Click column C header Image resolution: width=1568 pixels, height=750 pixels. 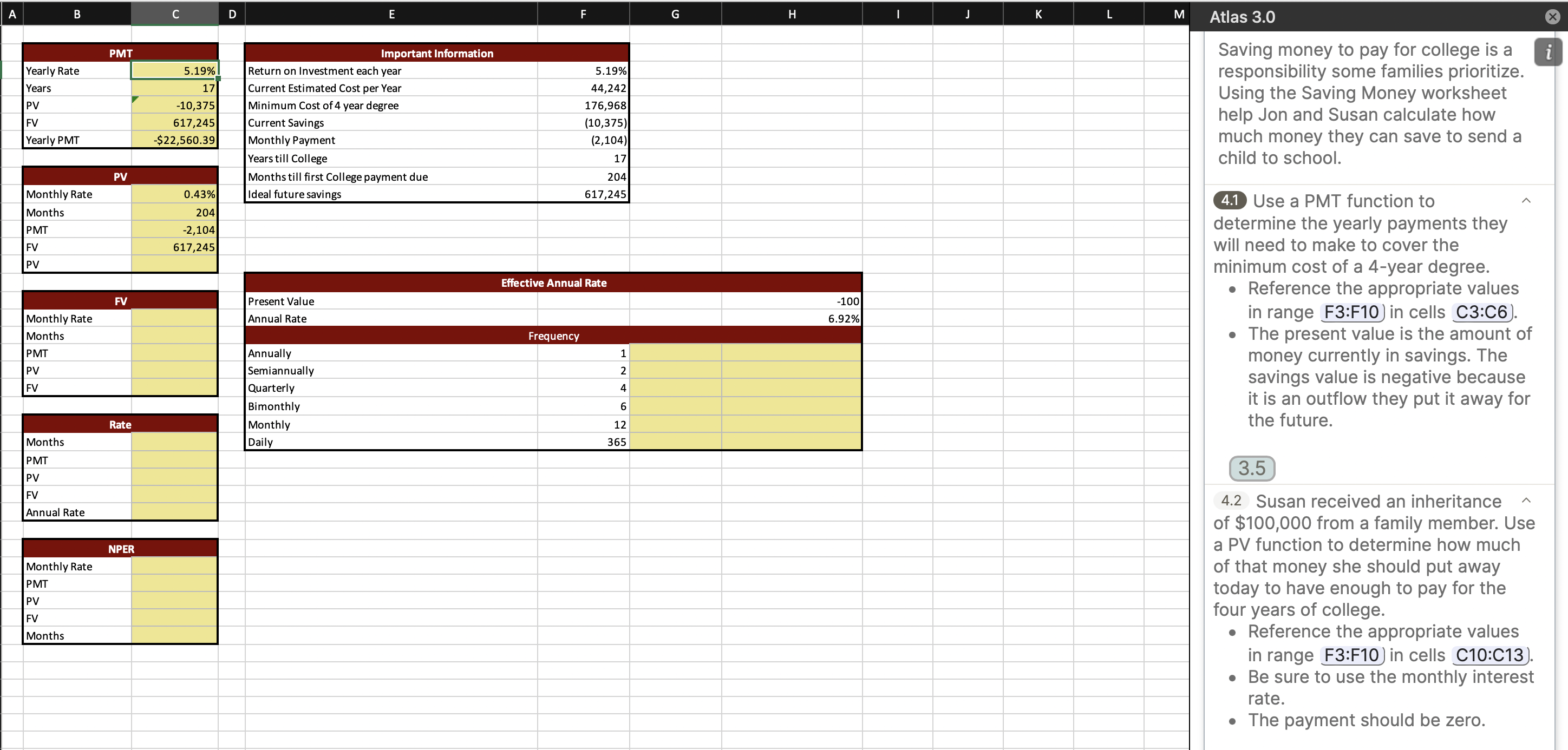point(175,14)
